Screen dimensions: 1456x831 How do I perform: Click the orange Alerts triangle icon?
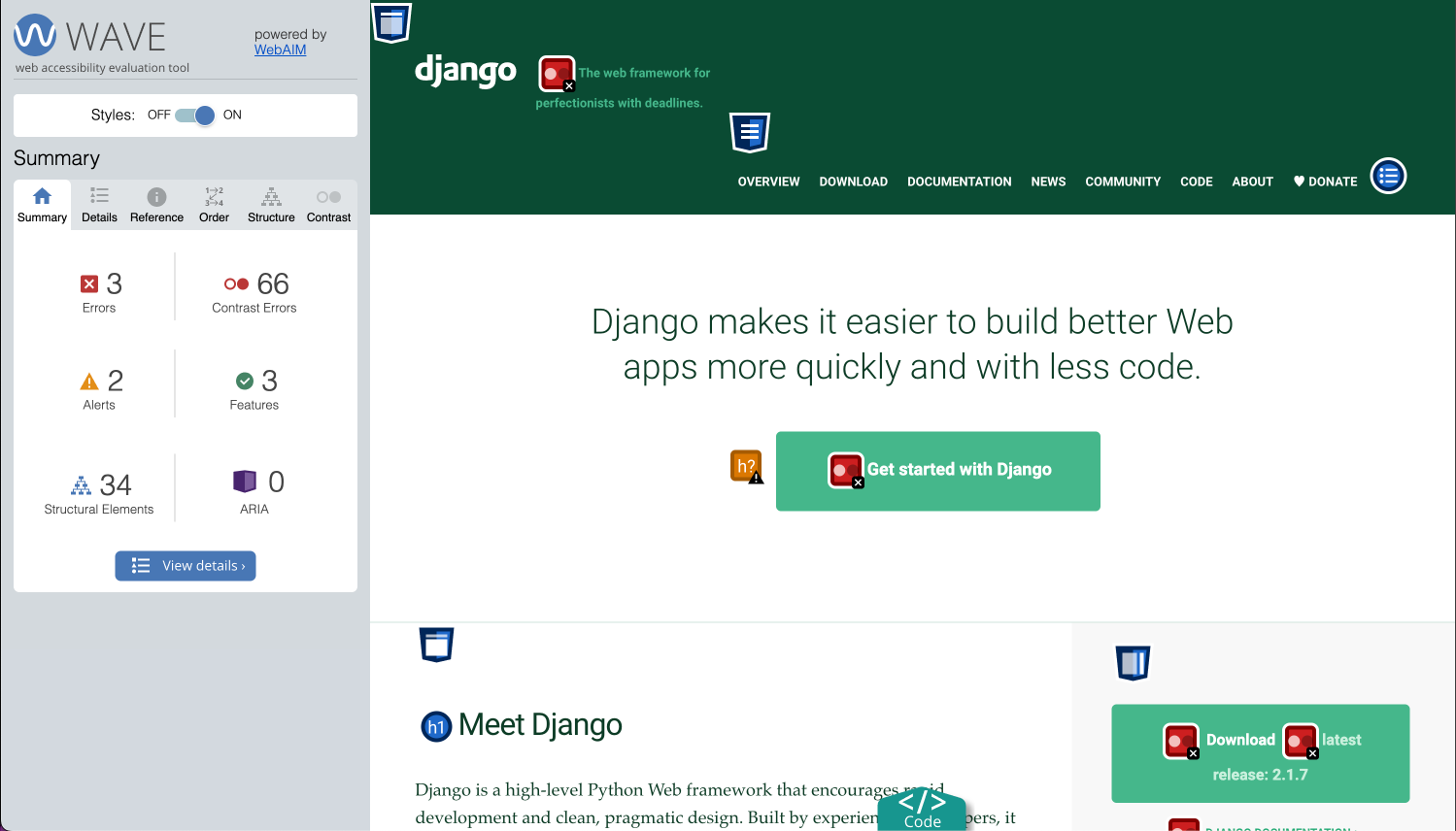(89, 382)
